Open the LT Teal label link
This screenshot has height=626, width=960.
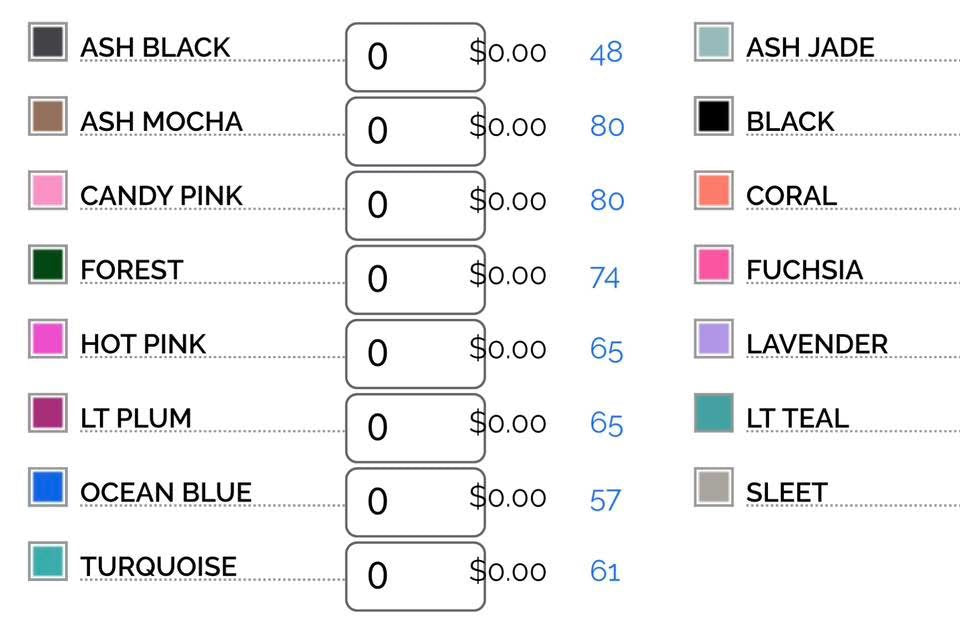click(797, 418)
